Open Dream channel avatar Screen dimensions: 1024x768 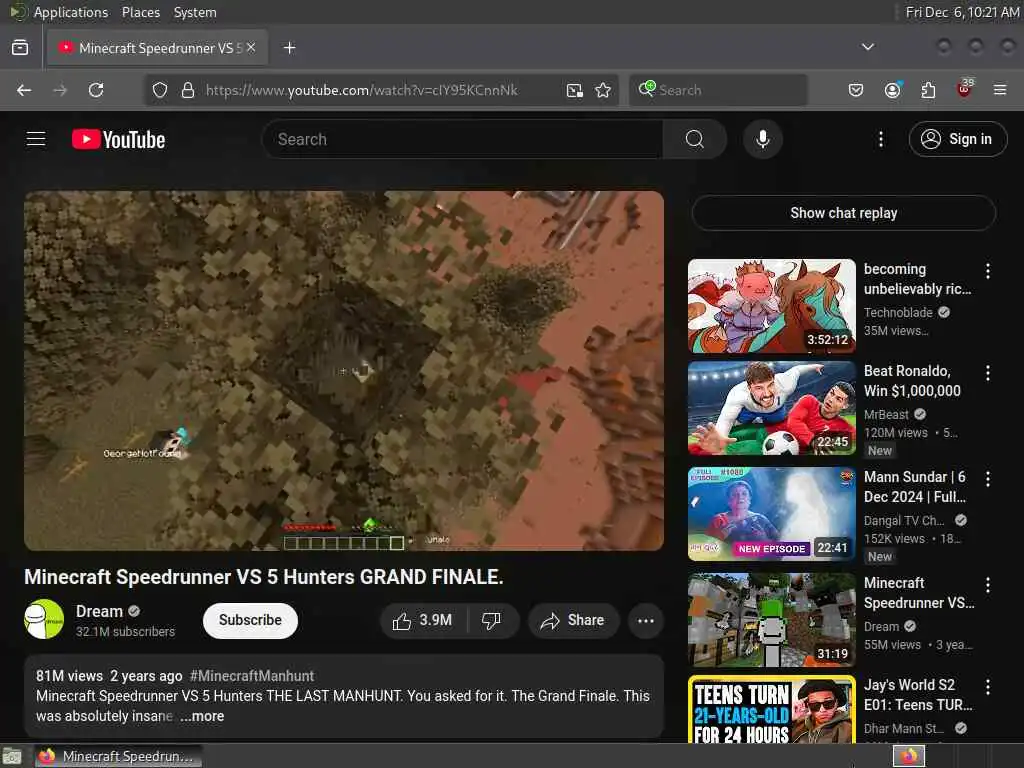(x=44, y=619)
